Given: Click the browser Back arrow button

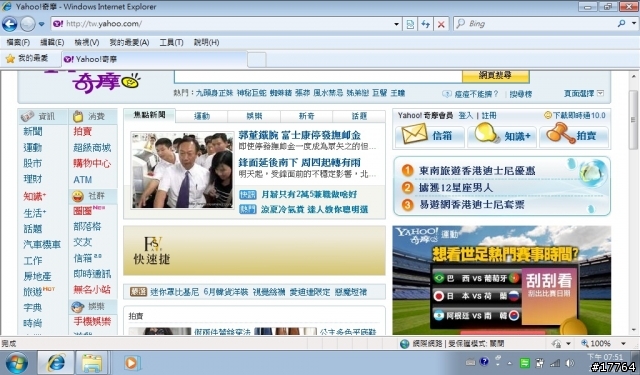Looking at the screenshot, I should [10, 24].
